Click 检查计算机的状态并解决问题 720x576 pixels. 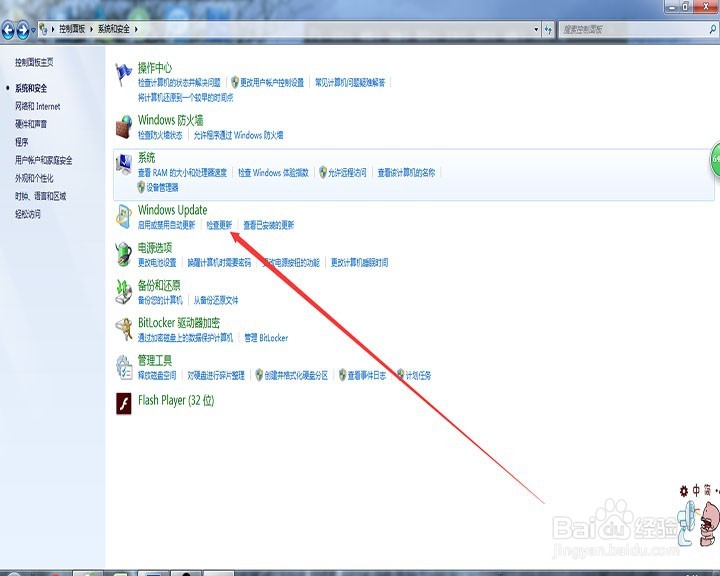179,83
